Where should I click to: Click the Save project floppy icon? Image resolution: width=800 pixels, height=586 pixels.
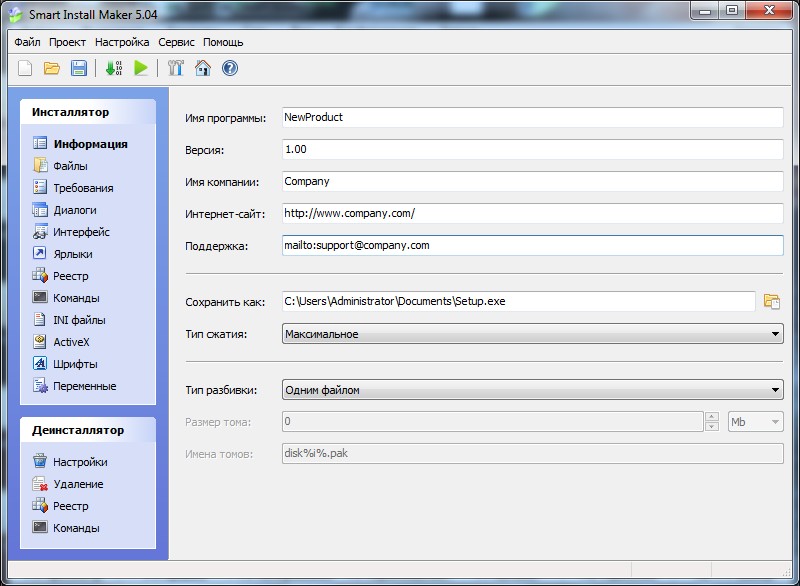[x=78, y=68]
